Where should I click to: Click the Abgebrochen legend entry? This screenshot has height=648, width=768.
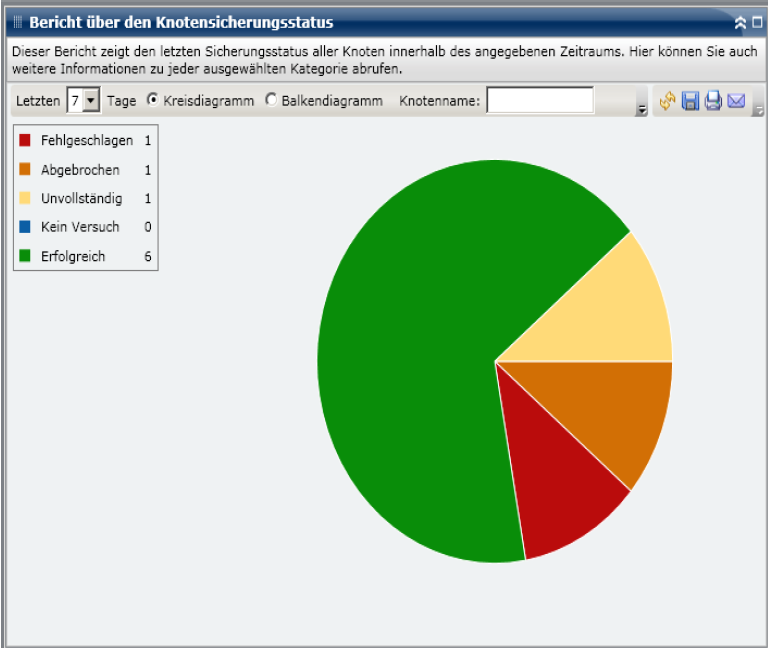pos(80,170)
